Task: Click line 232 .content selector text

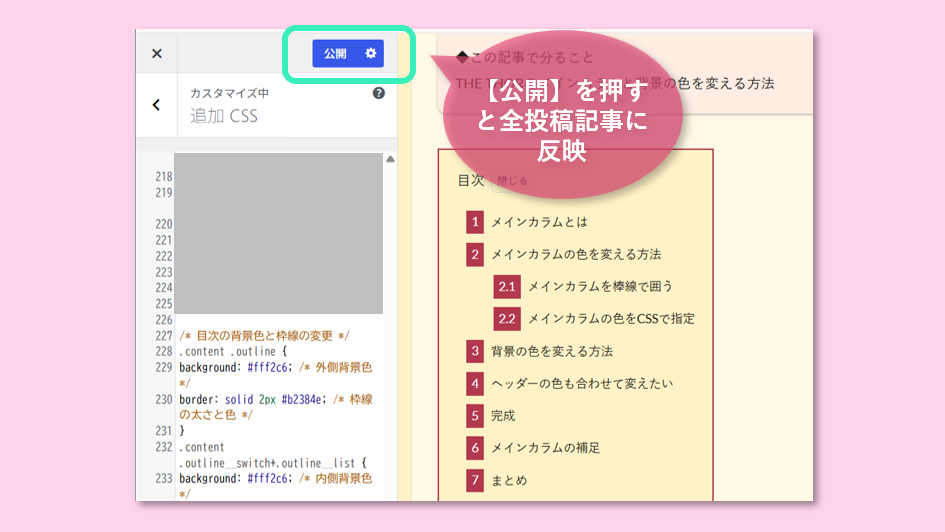Action: click(x=201, y=447)
